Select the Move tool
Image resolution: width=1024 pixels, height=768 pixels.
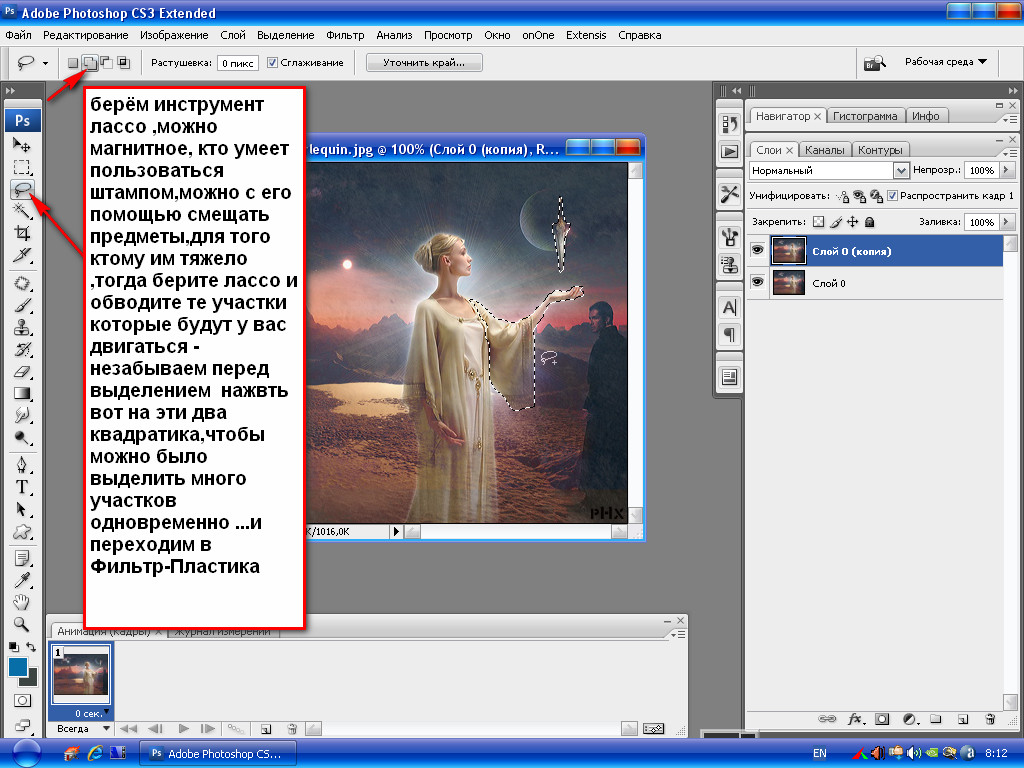pos(22,144)
